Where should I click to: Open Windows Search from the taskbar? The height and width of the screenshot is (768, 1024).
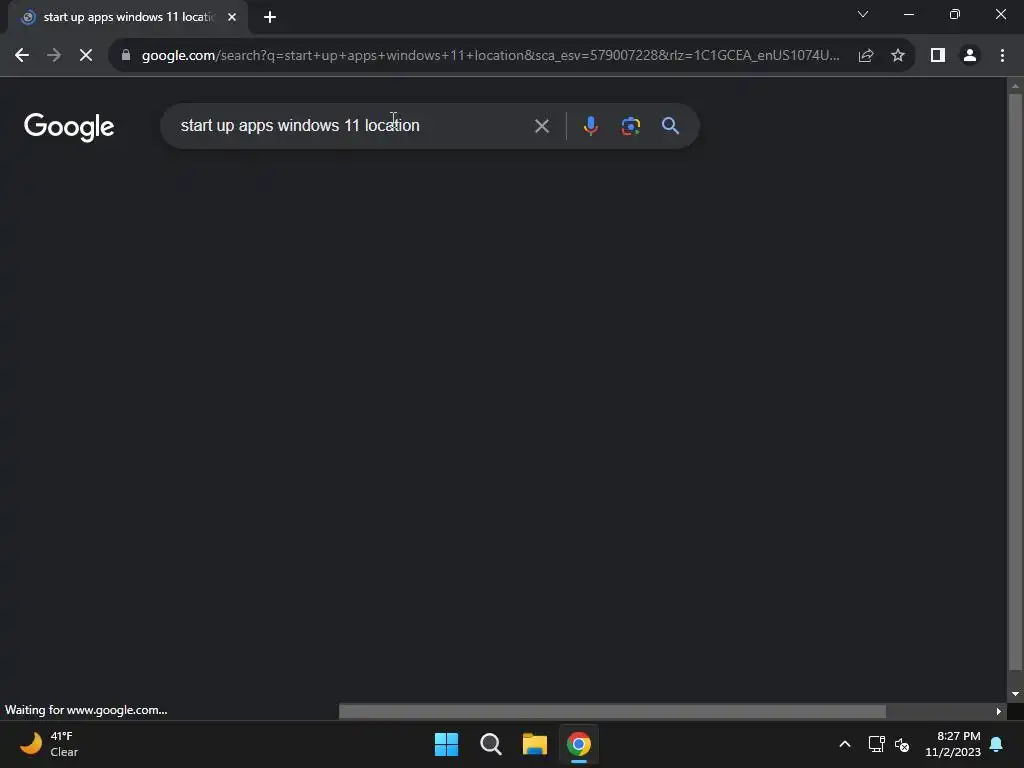point(490,744)
